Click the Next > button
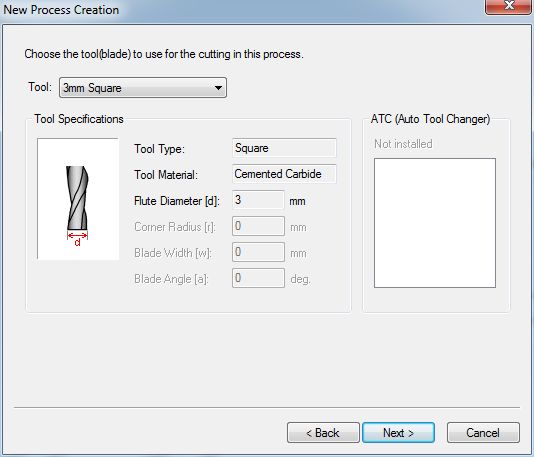The image size is (534, 457). pos(398,433)
